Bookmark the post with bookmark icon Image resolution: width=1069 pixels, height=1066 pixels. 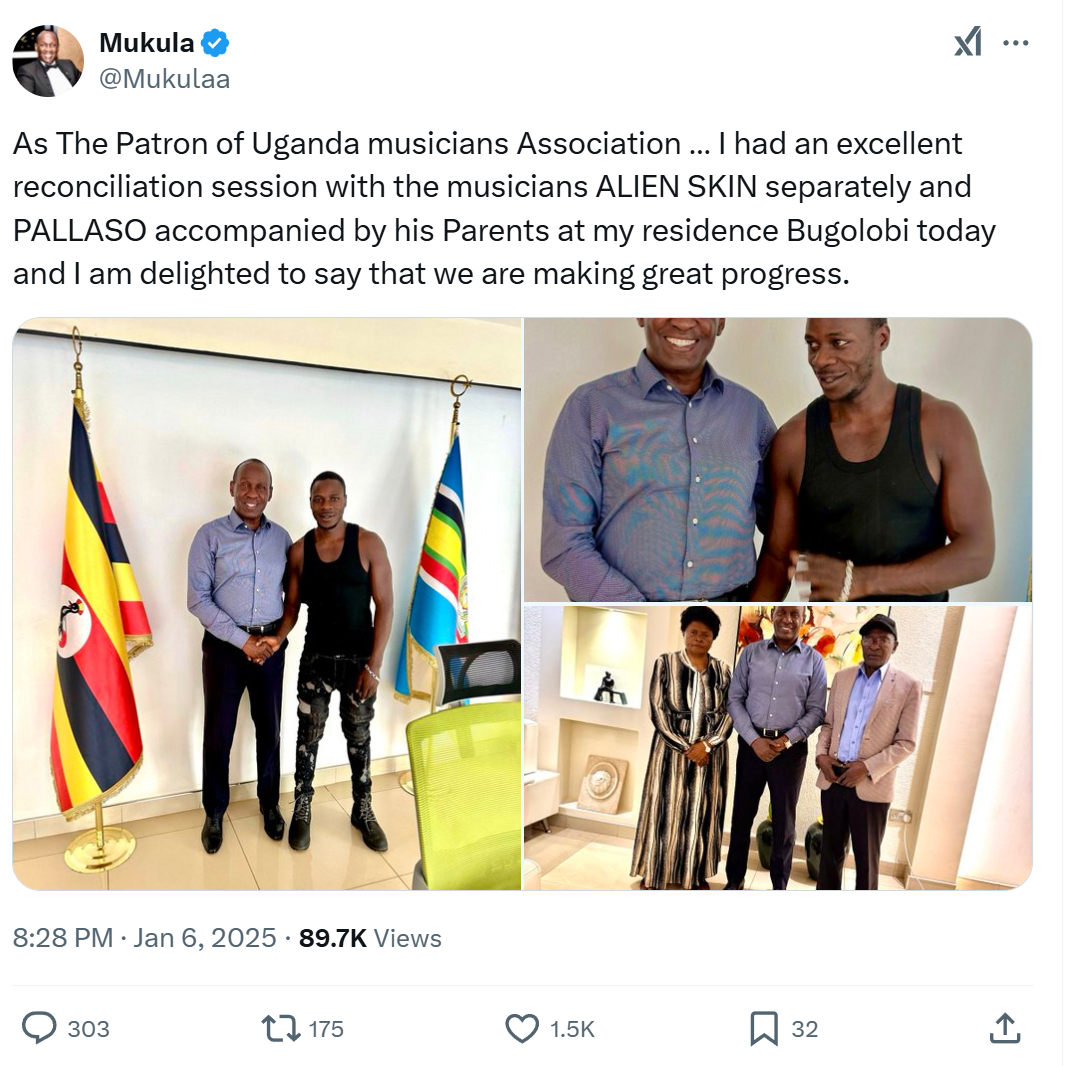(764, 1029)
